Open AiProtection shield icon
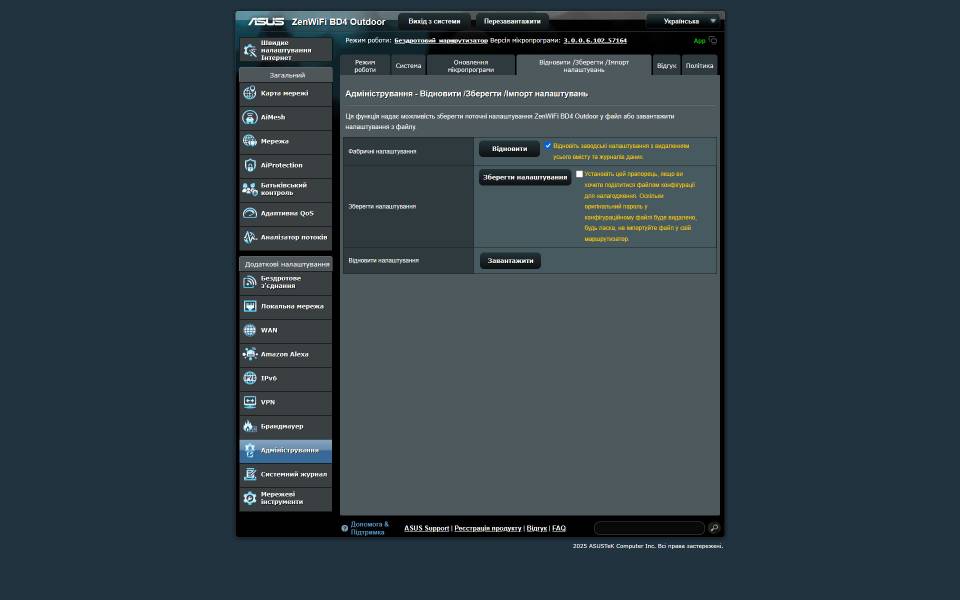Viewport: 960px width, 600px height. pos(250,165)
